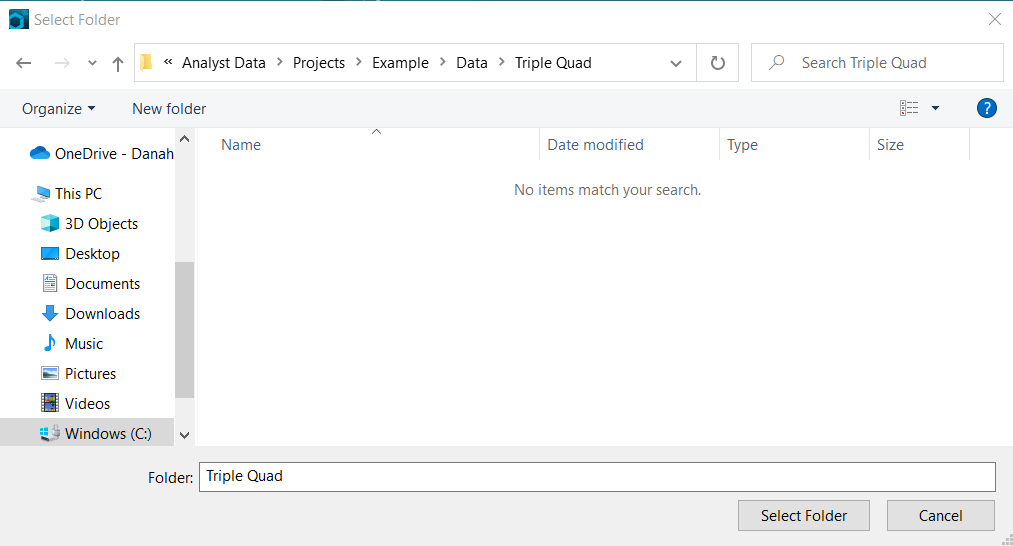Refresh the Triple Quad folder view
Viewport: 1013px width, 546px height.
point(717,63)
